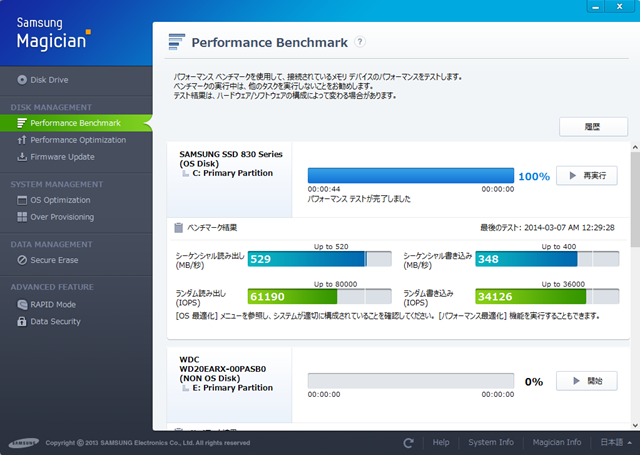Click the Performance Optimization arrow icon
This screenshot has height=455, width=640.
tap(22, 140)
